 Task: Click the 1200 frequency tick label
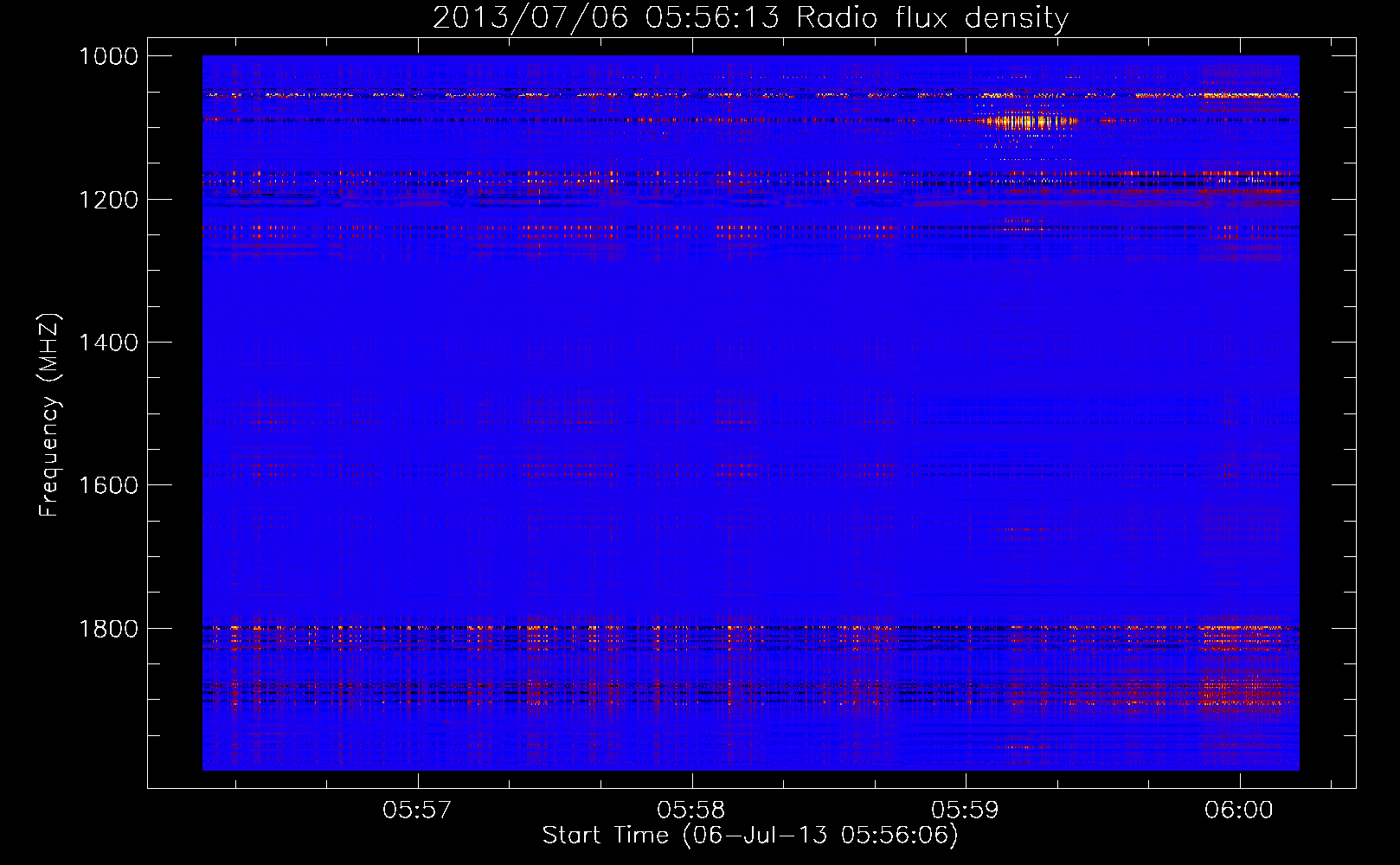point(109,199)
